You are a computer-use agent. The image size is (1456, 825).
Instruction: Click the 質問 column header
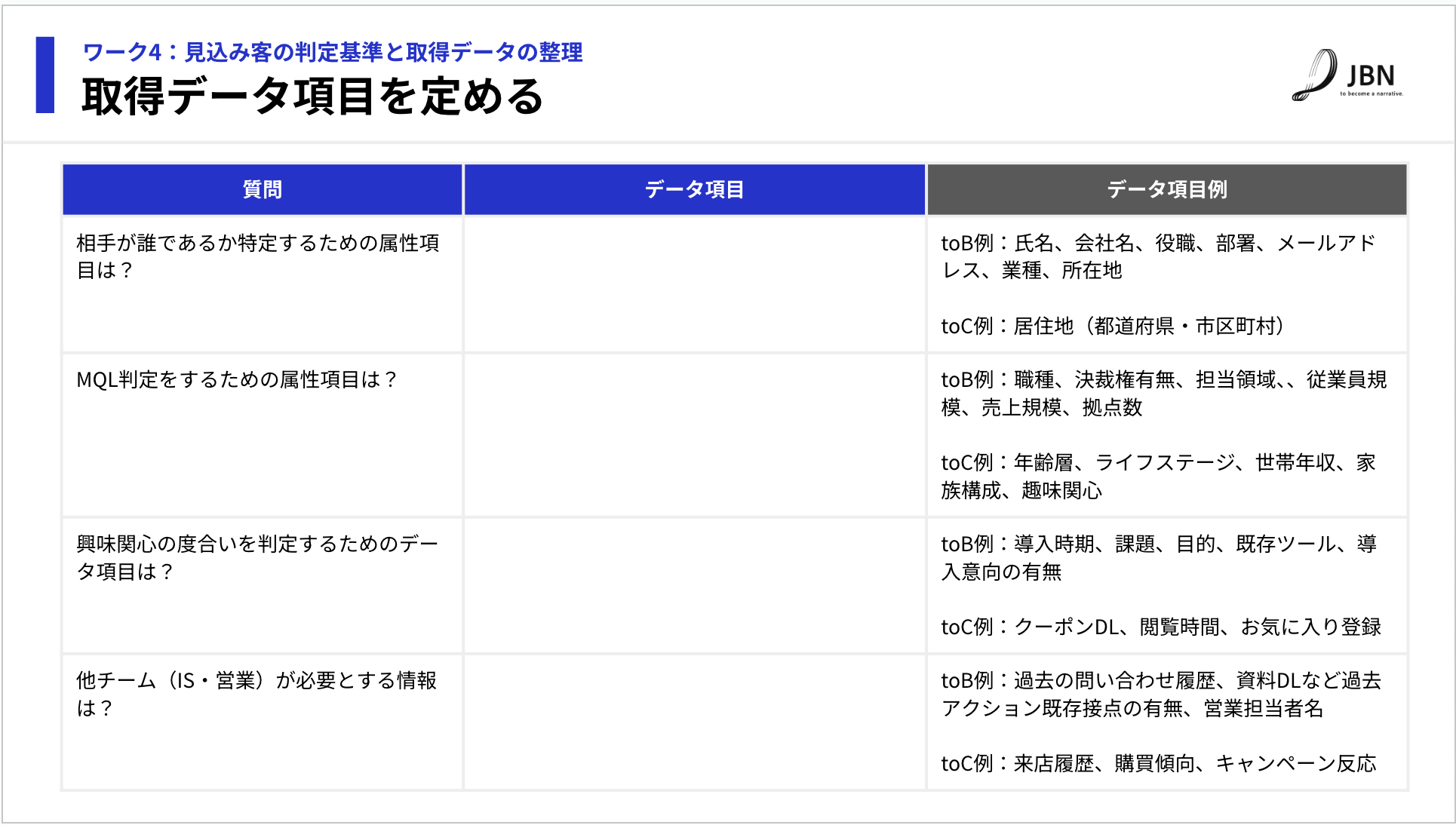pyautogui.click(x=263, y=189)
